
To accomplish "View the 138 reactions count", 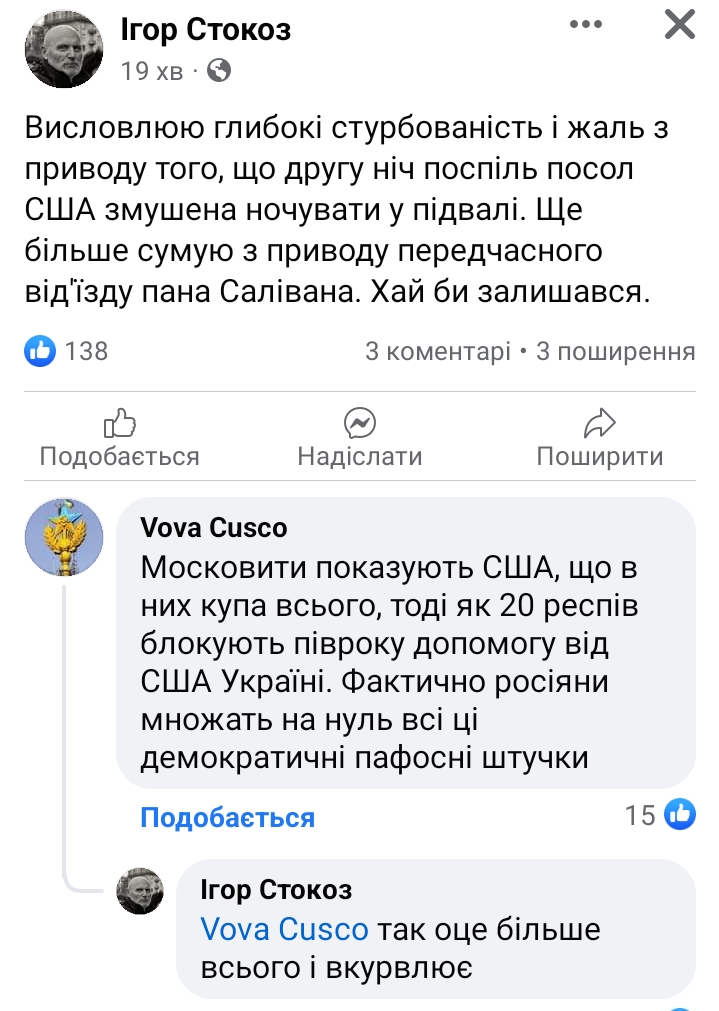I will 86,351.
